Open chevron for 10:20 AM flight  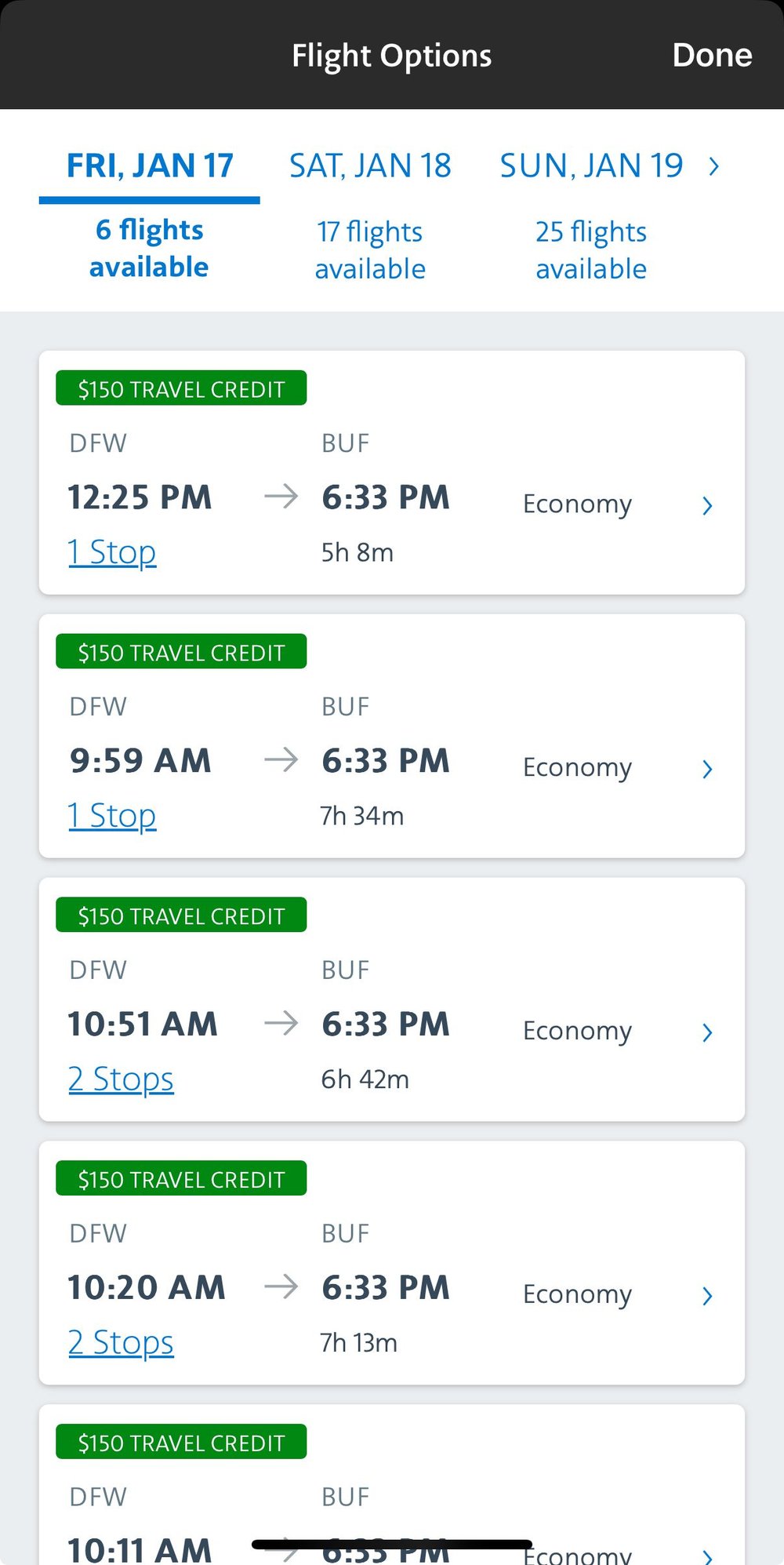point(707,1296)
